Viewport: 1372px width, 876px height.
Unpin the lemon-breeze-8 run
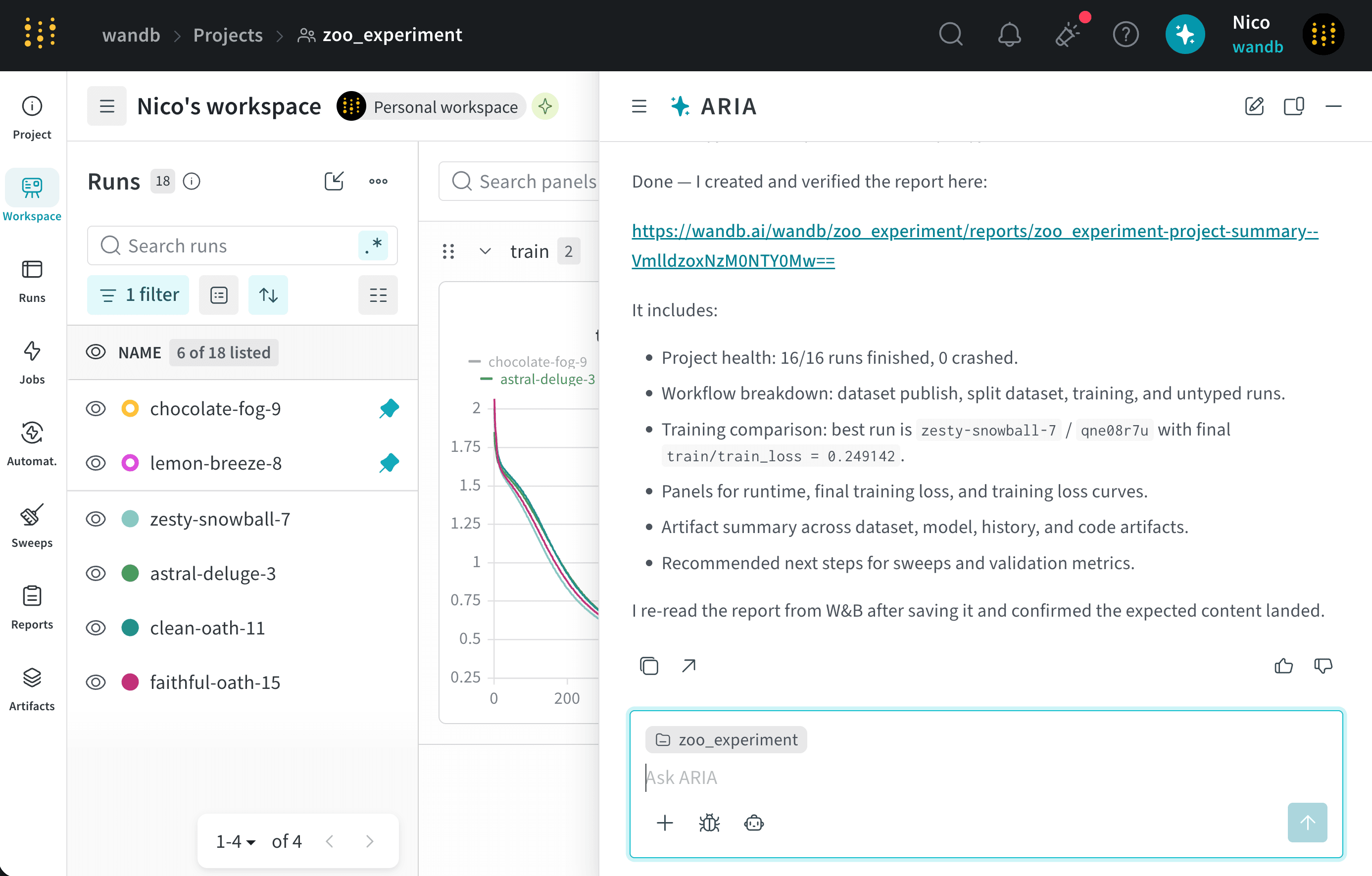[389, 463]
